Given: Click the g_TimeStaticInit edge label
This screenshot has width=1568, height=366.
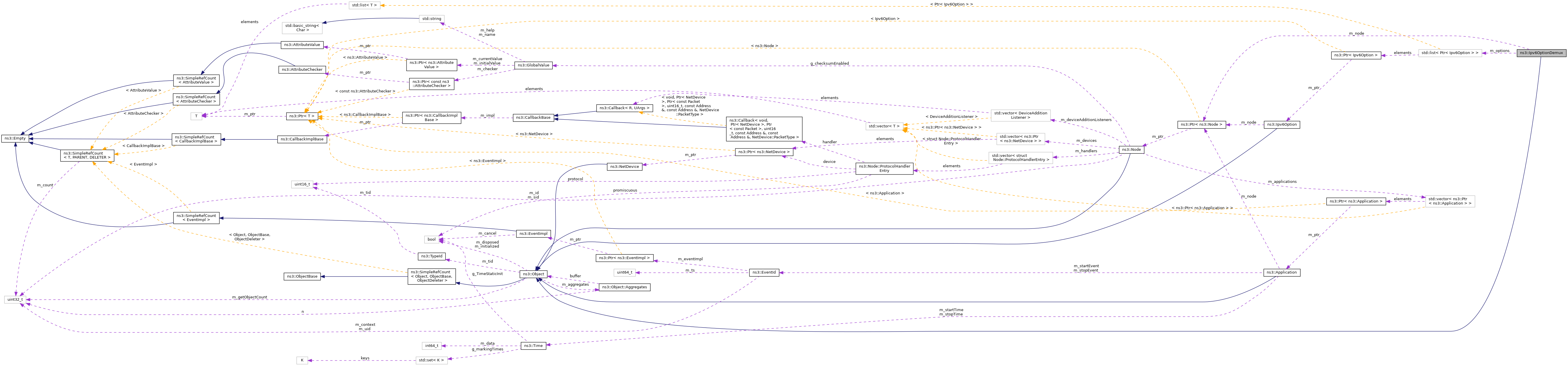Looking at the screenshot, I should pyautogui.click(x=487, y=274).
